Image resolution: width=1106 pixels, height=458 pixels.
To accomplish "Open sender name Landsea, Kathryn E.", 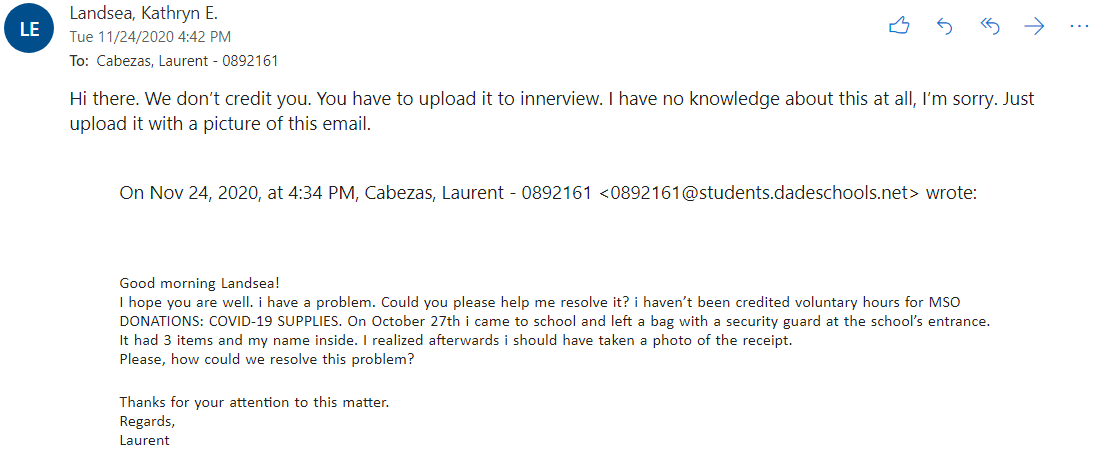I will [x=143, y=14].
